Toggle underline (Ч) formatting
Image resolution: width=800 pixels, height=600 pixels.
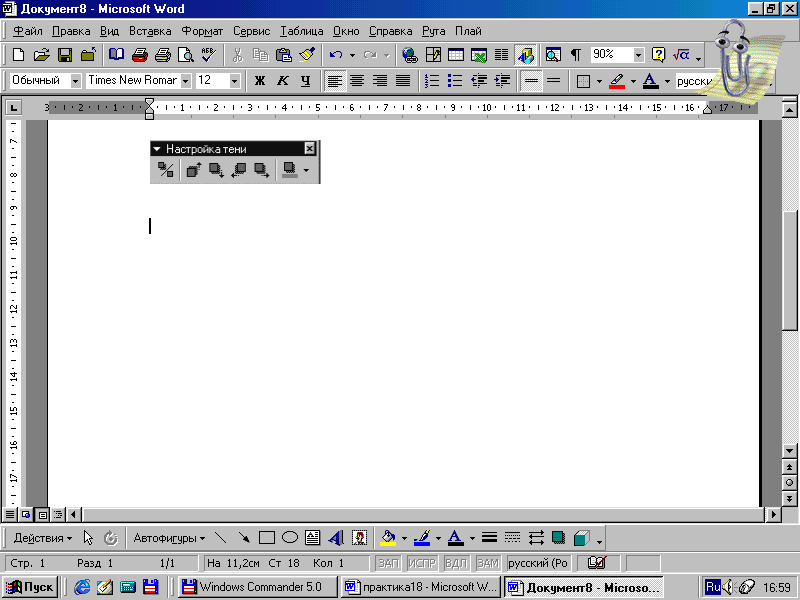306,81
